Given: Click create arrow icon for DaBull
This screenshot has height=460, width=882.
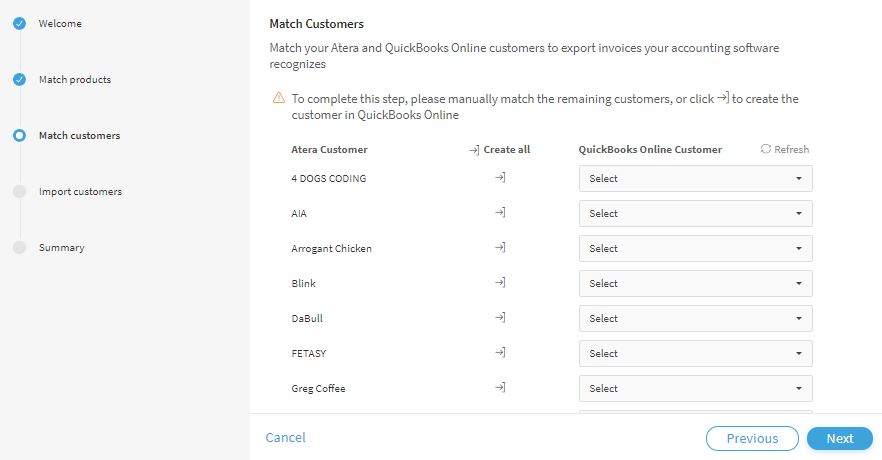Looking at the screenshot, I should point(500,318).
